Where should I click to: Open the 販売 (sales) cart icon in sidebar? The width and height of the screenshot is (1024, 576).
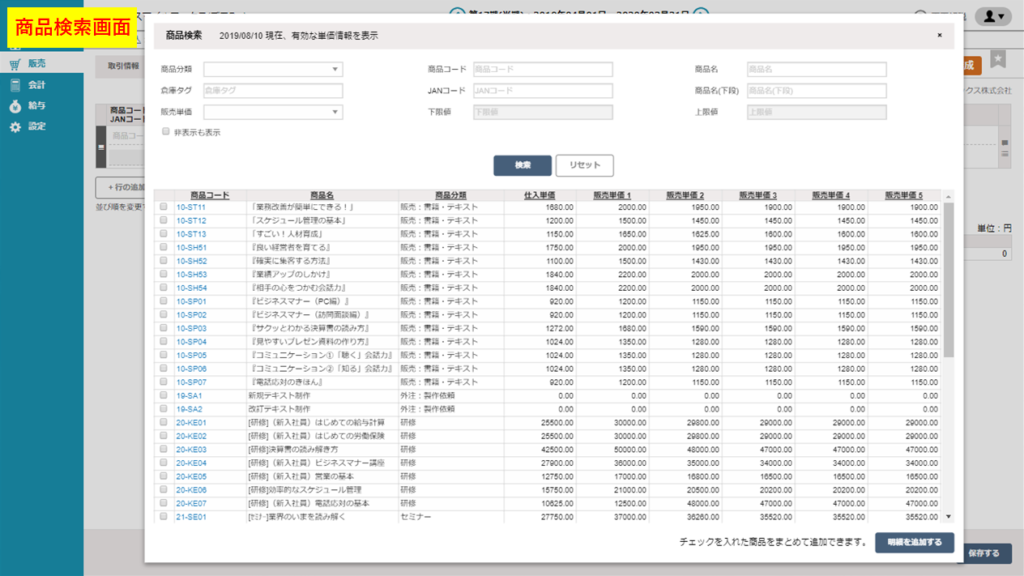(15, 65)
